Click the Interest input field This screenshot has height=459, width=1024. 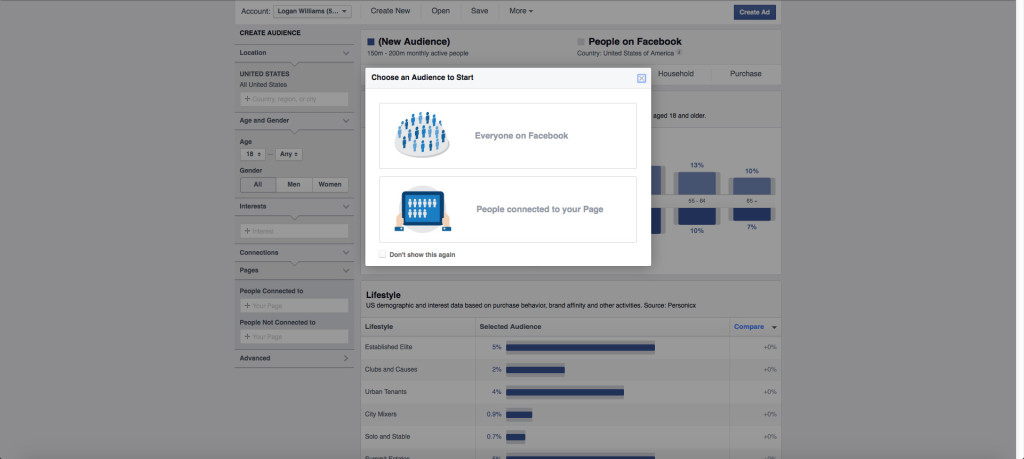click(294, 231)
